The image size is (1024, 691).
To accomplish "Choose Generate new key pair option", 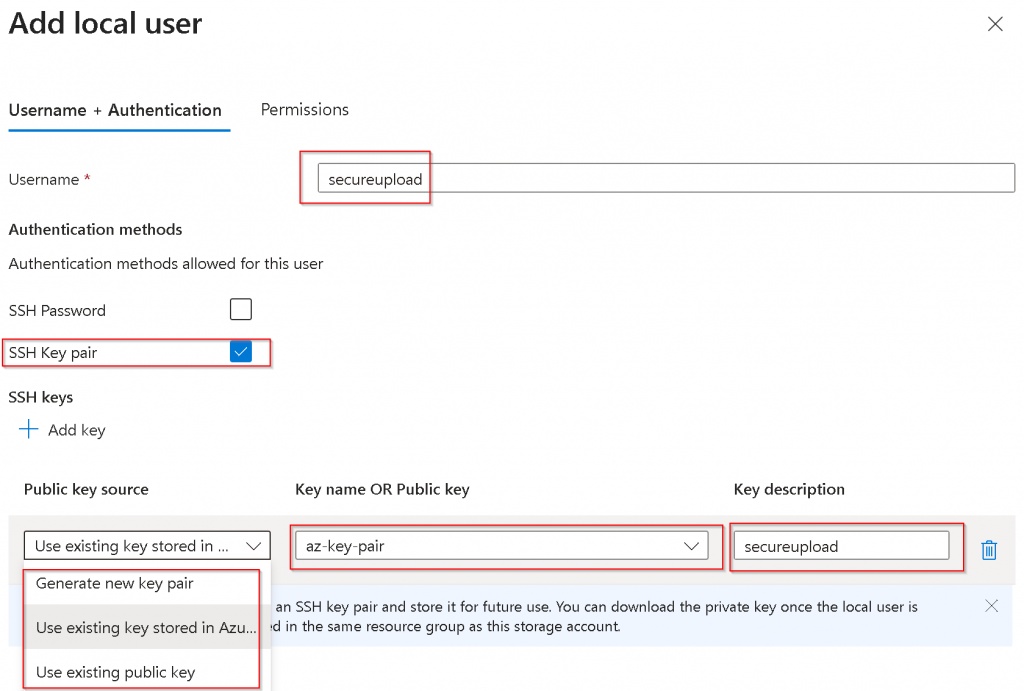I will [x=115, y=583].
